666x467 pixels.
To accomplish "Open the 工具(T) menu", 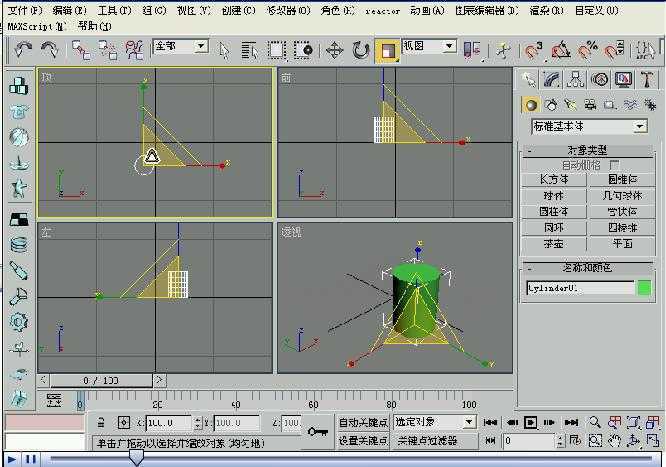I will click(x=114, y=10).
